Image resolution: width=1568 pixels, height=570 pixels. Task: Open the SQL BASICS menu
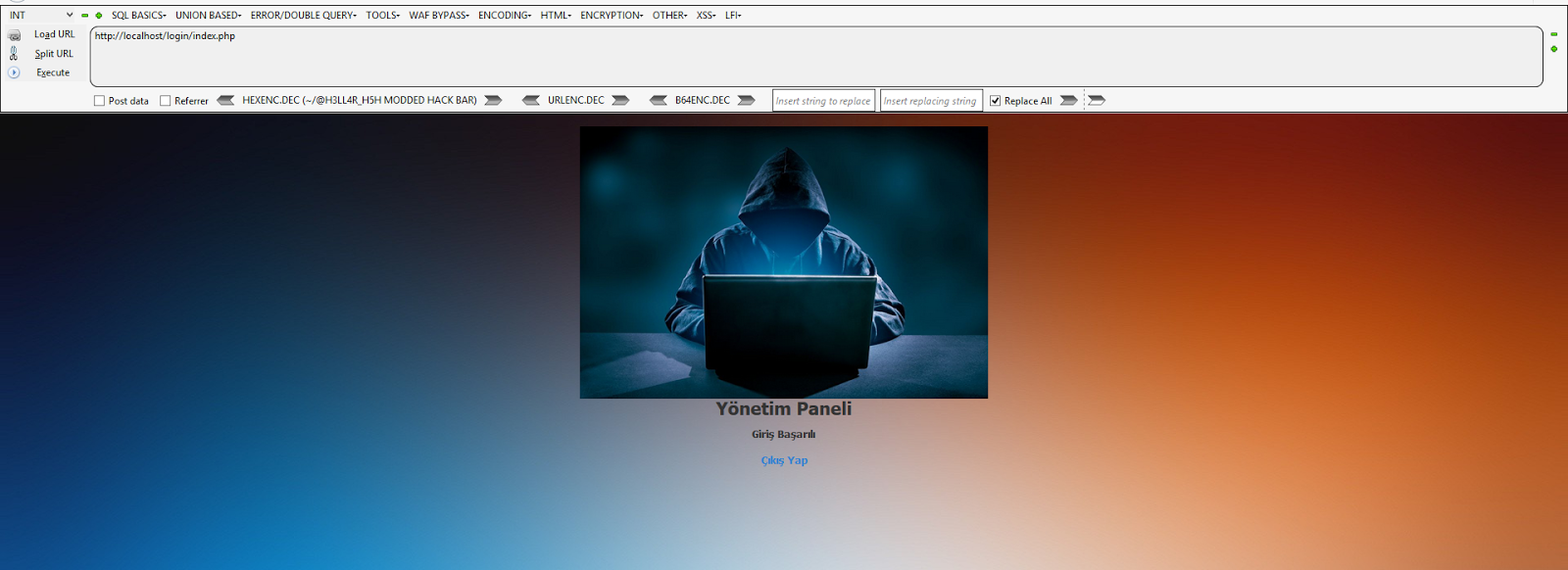click(138, 16)
